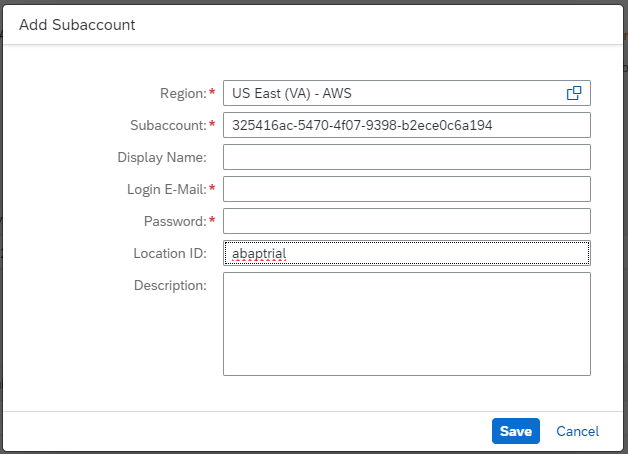Click the Password label text
This screenshot has width=628, height=454.
pyautogui.click(x=175, y=221)
